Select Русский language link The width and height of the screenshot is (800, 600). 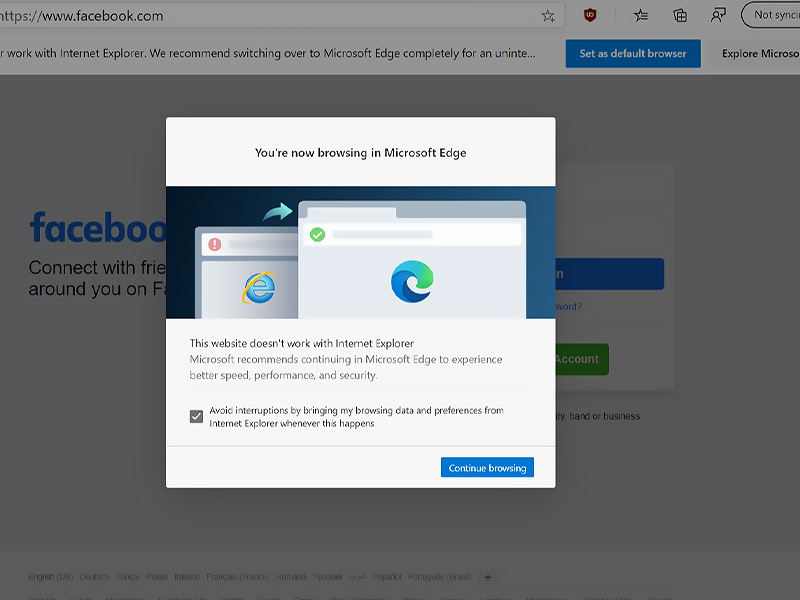tap(327, 577)
